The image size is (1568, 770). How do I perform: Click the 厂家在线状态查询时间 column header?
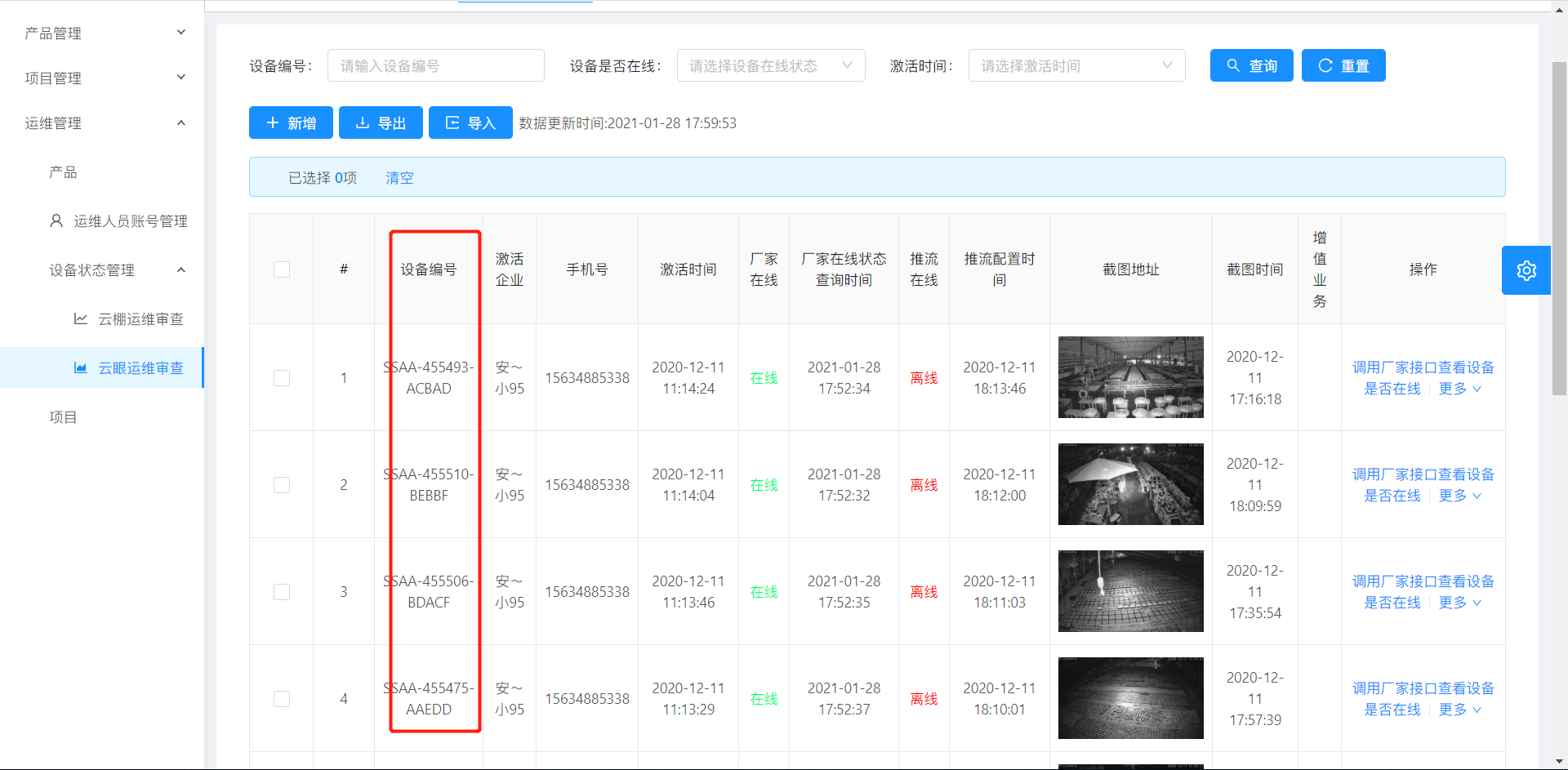point(844,269)
